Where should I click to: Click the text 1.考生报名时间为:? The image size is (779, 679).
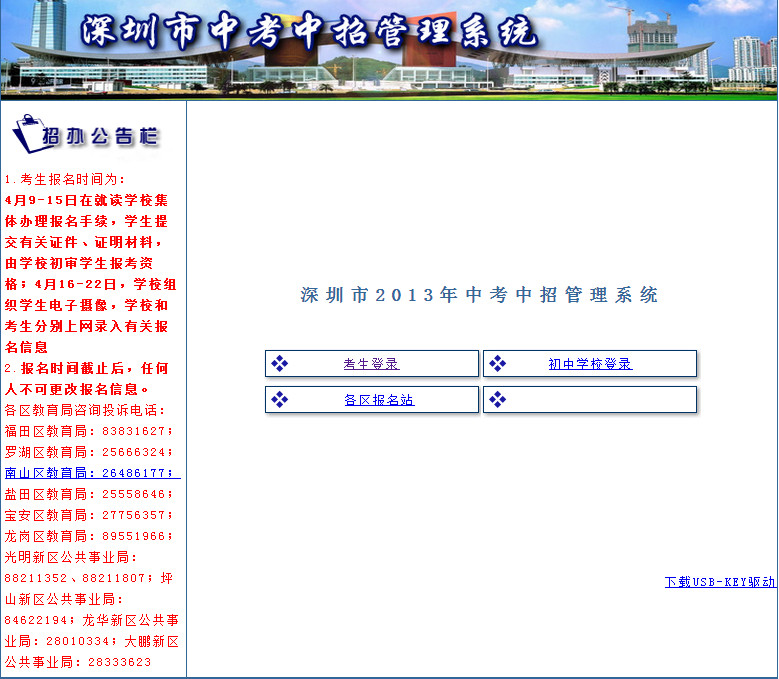pos(65,179)
